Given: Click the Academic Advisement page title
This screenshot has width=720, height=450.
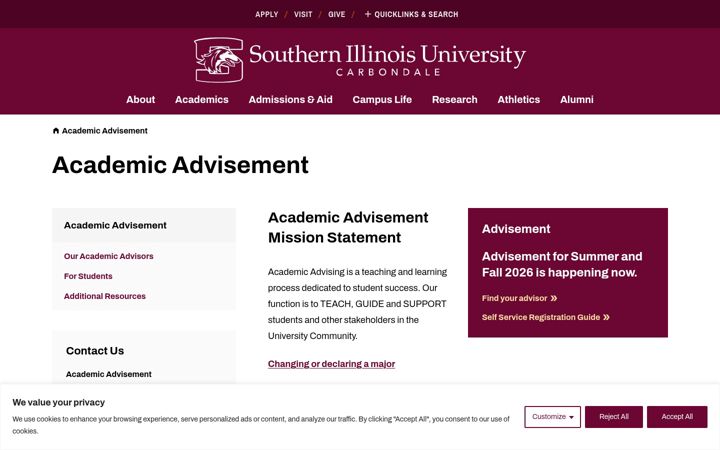Looking at the screenshot, I should (x=180, y=165).
